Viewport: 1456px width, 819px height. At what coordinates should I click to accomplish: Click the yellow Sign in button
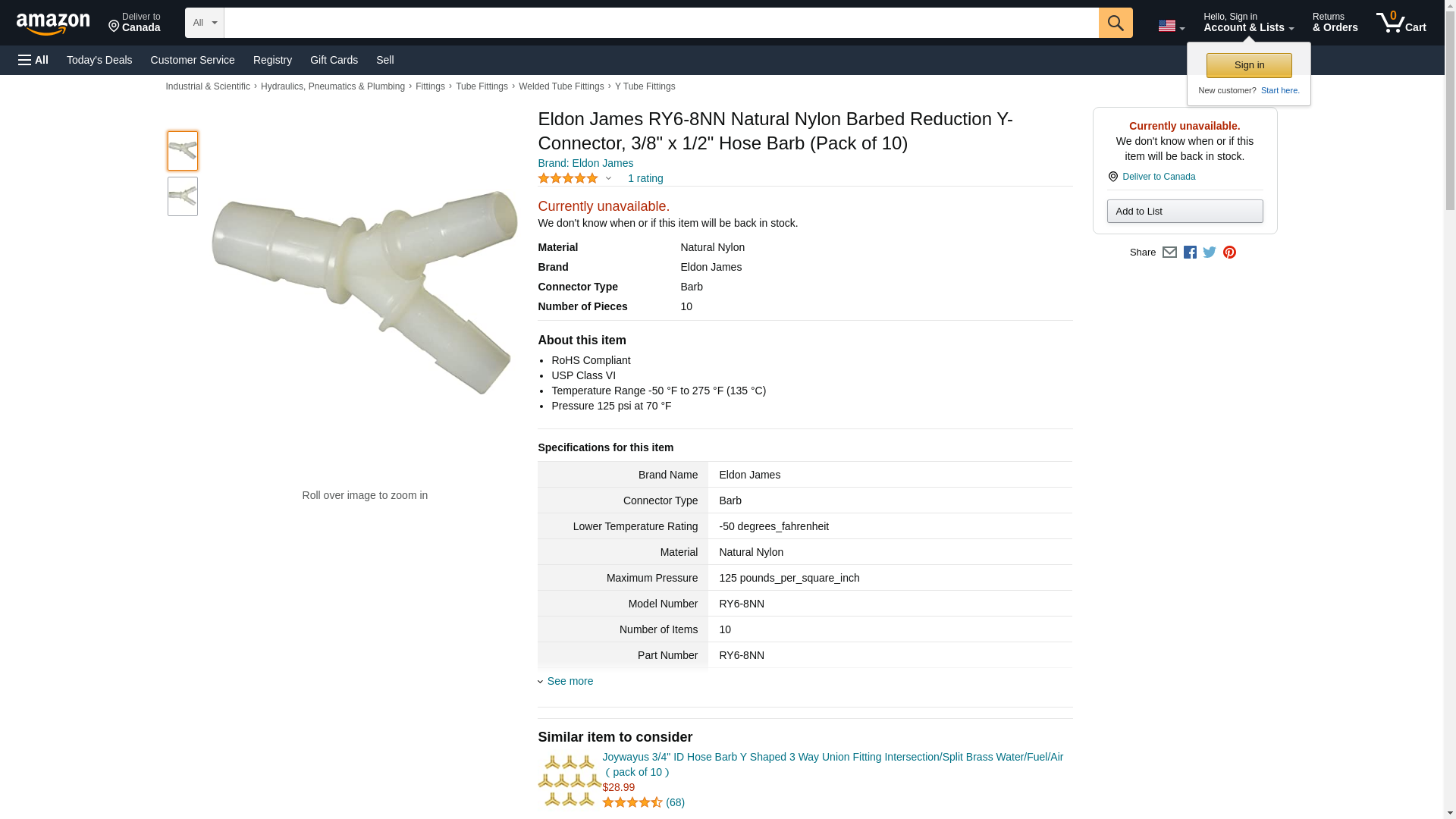point(1249,65)
